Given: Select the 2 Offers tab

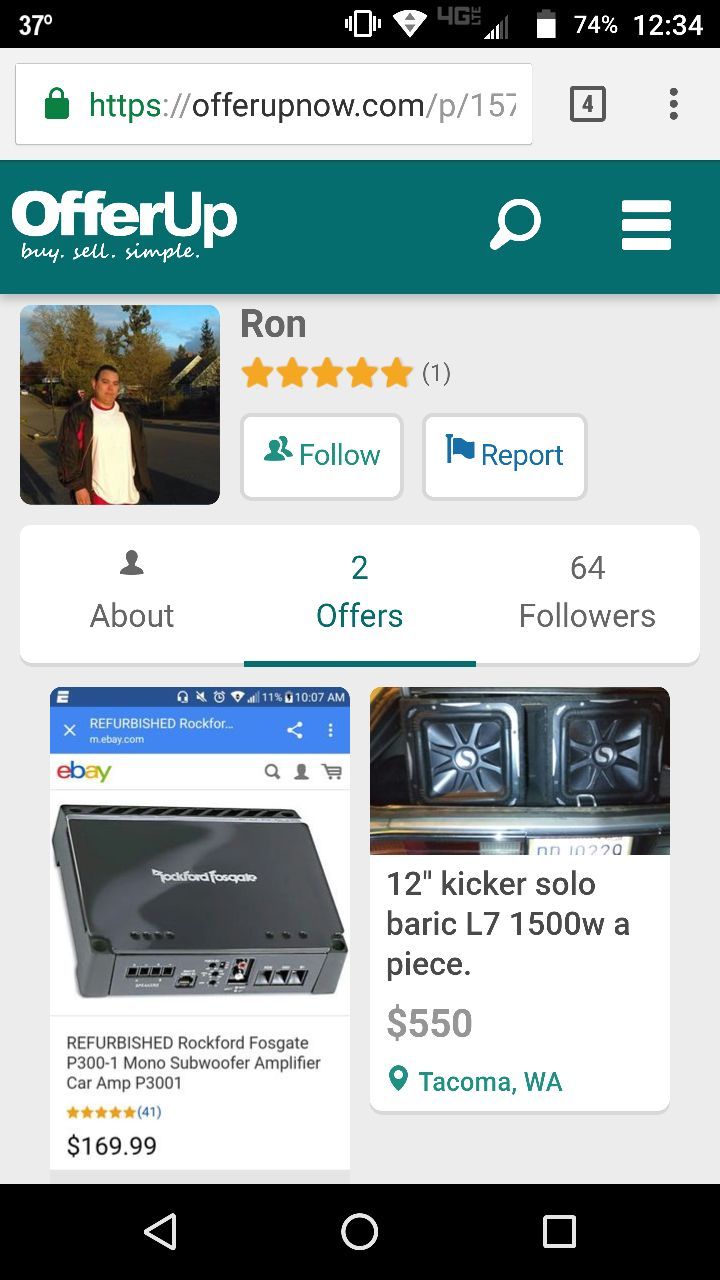Looking at the screenshot, I should [360, 593].
